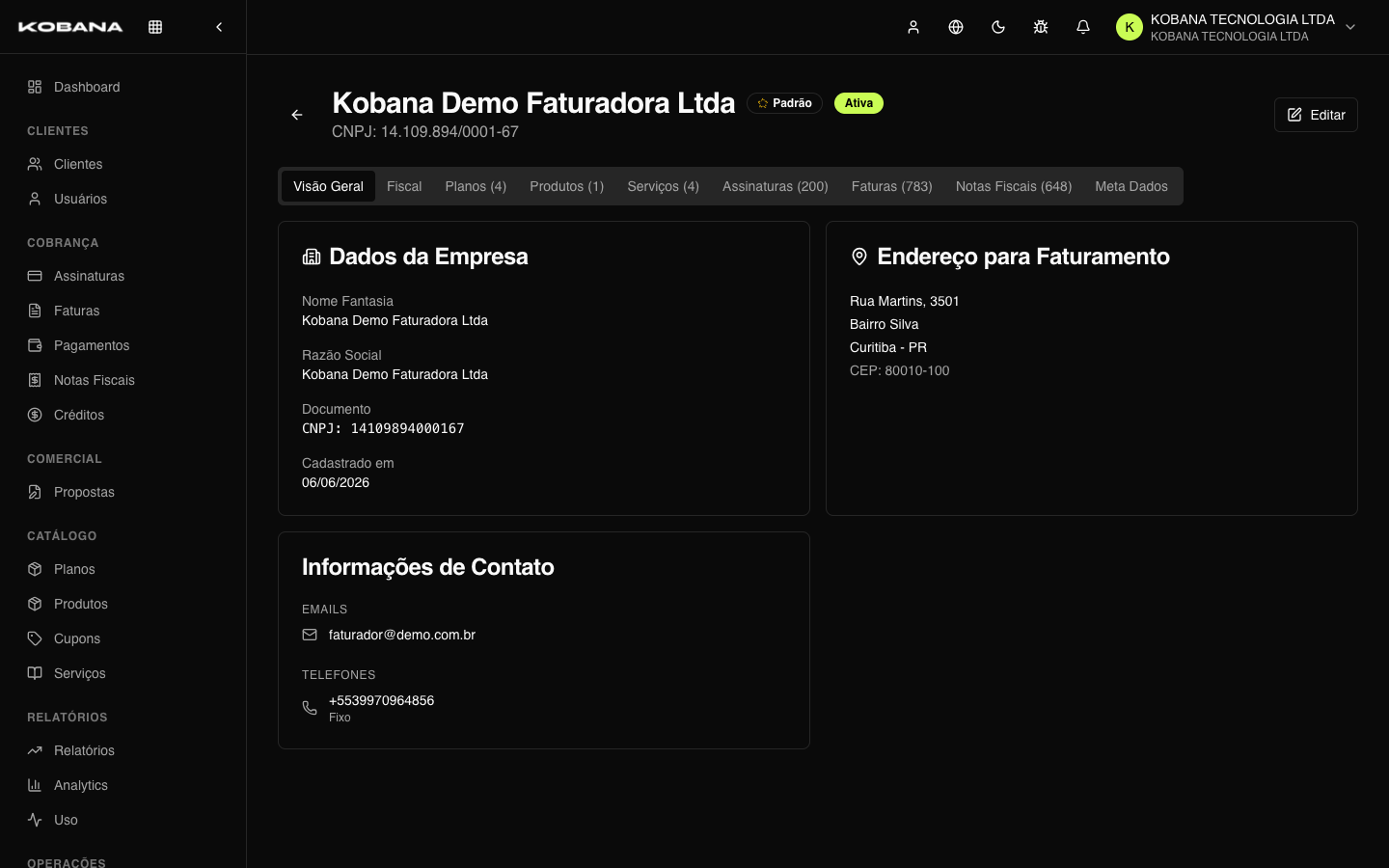Click the Notas Fiscais receipt icon in sidebar
Viewport: 1389px width, 868px height.
[35, 380]
